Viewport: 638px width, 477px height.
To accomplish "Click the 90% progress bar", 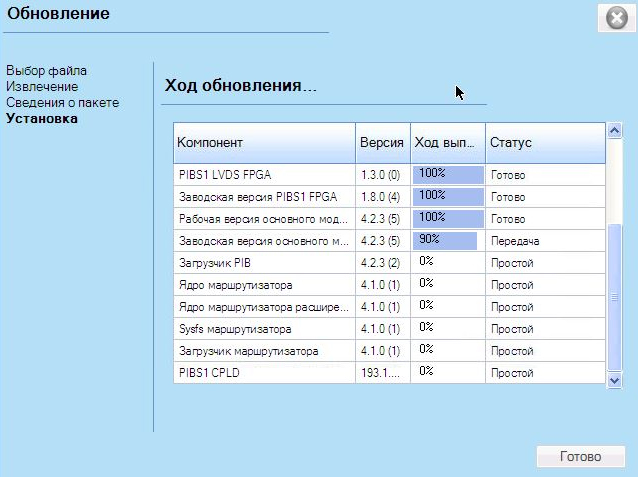I will (x=446, y=240).
